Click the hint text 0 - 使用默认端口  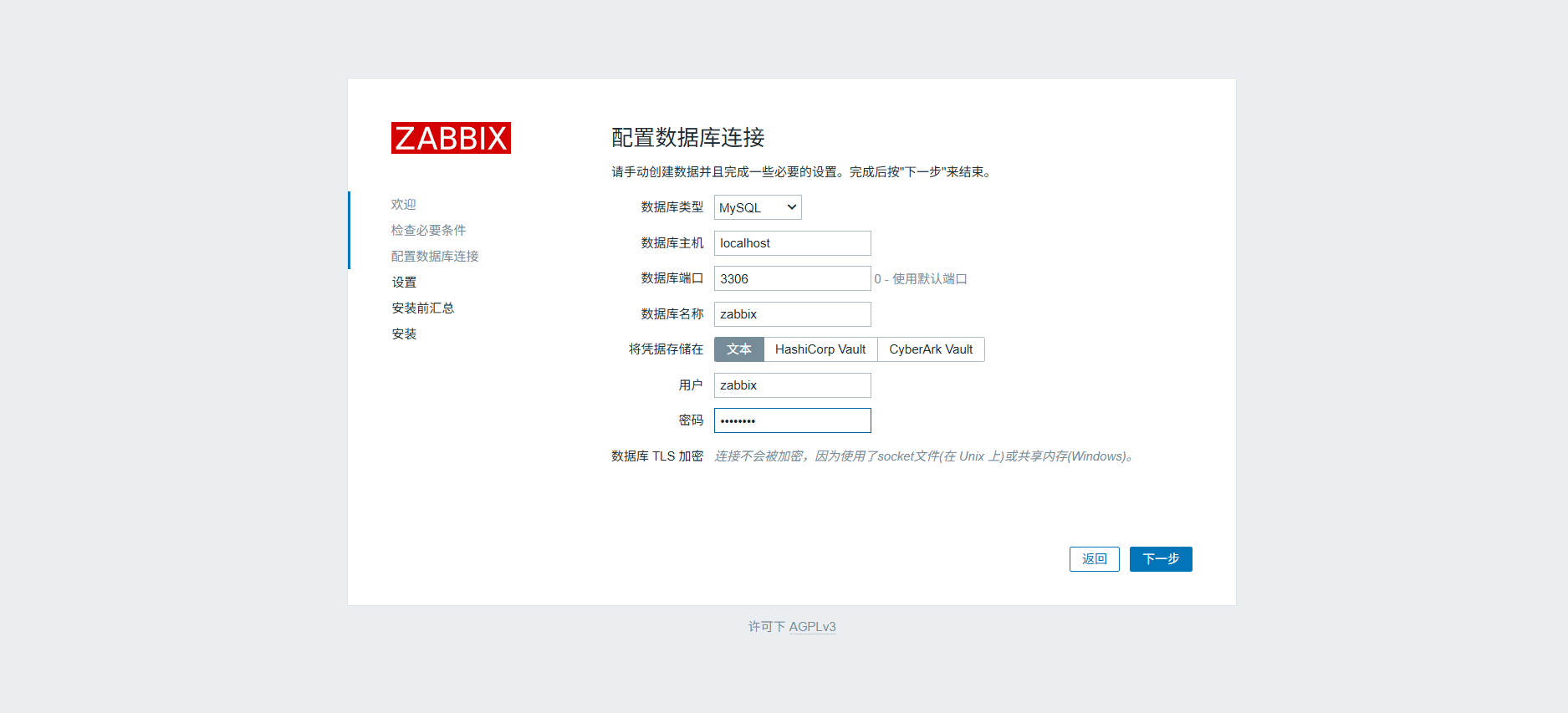(x=921, y=279)
